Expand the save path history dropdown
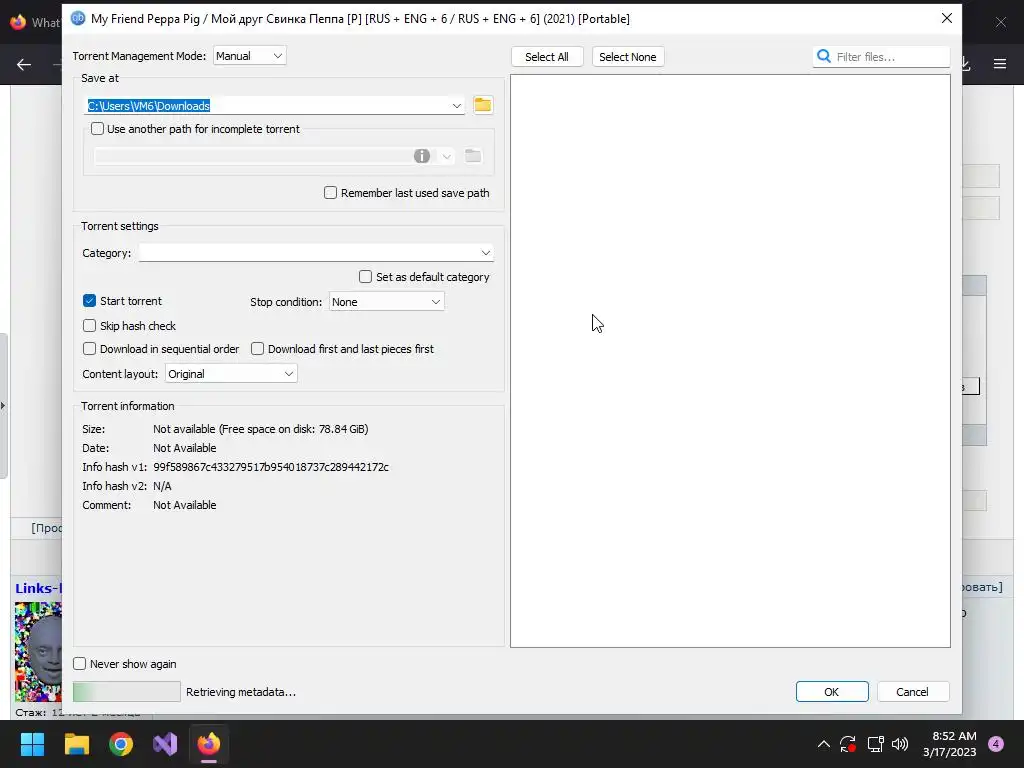 pos(456,106)
